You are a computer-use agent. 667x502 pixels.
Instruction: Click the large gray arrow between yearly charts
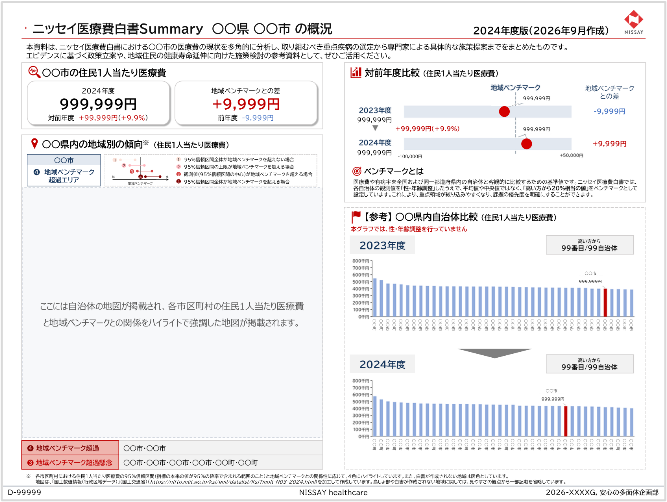coord(494,353)
